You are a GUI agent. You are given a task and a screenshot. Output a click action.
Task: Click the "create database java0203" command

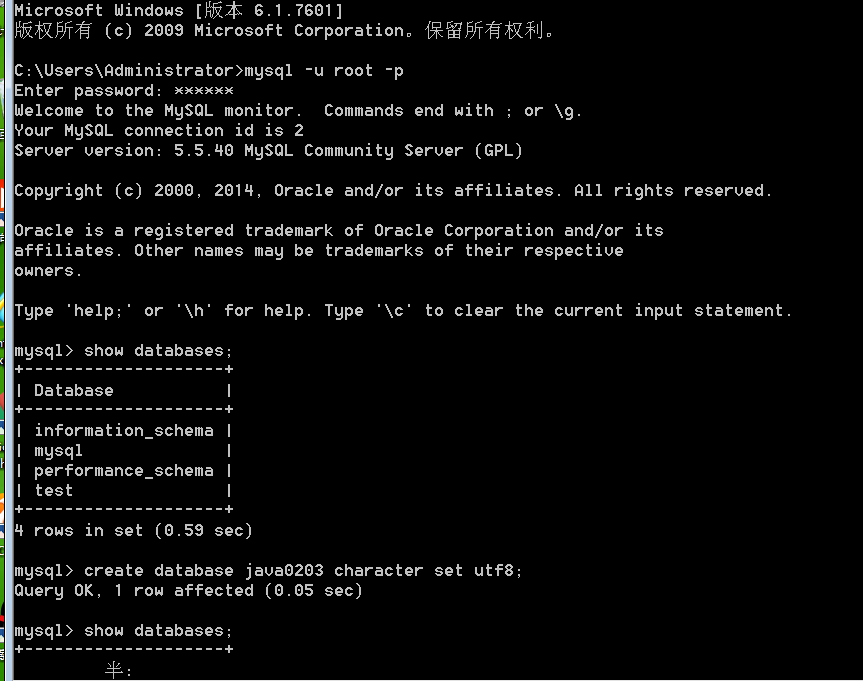point(303,570)
